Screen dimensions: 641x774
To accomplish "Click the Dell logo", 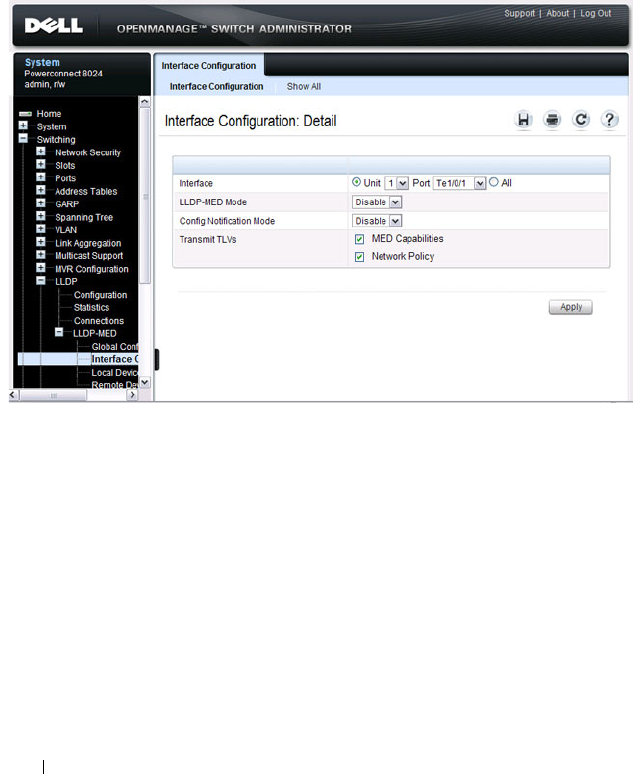I will 54,25.
